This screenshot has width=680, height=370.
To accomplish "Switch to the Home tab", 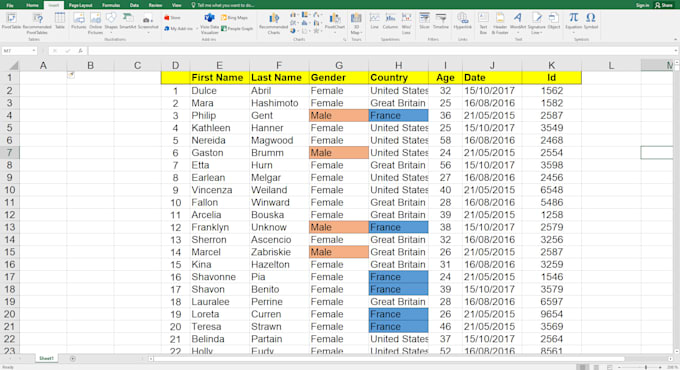I will (x=32, y=5).
